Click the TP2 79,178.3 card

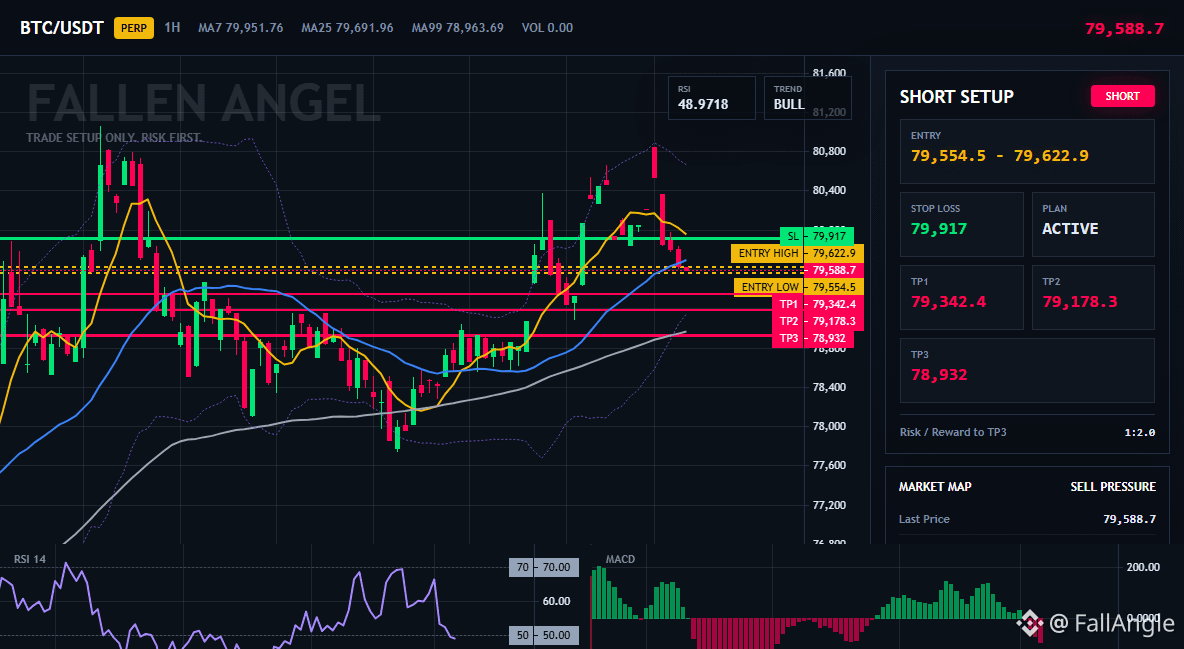point(1093,297)
